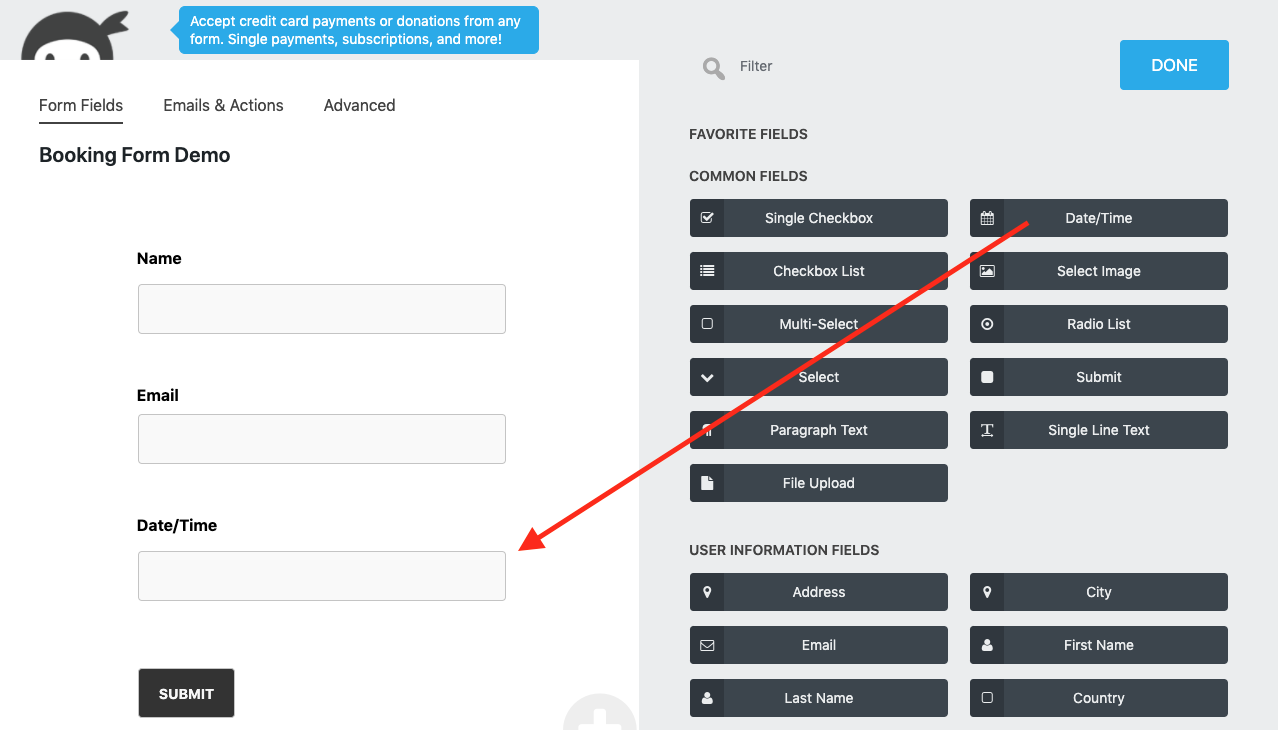Screen dimensions: 1278x730
Task: Click the checkmark icon on Single Checkbox field
Action: (x=707, y=218)
